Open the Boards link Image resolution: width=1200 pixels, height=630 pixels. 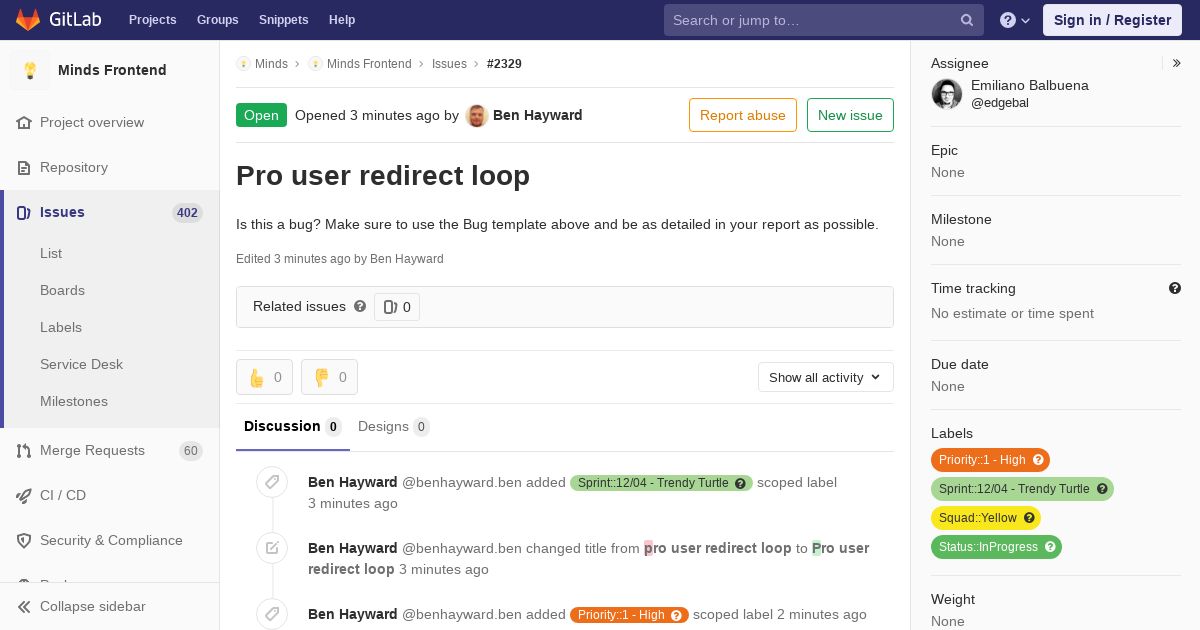62,290
